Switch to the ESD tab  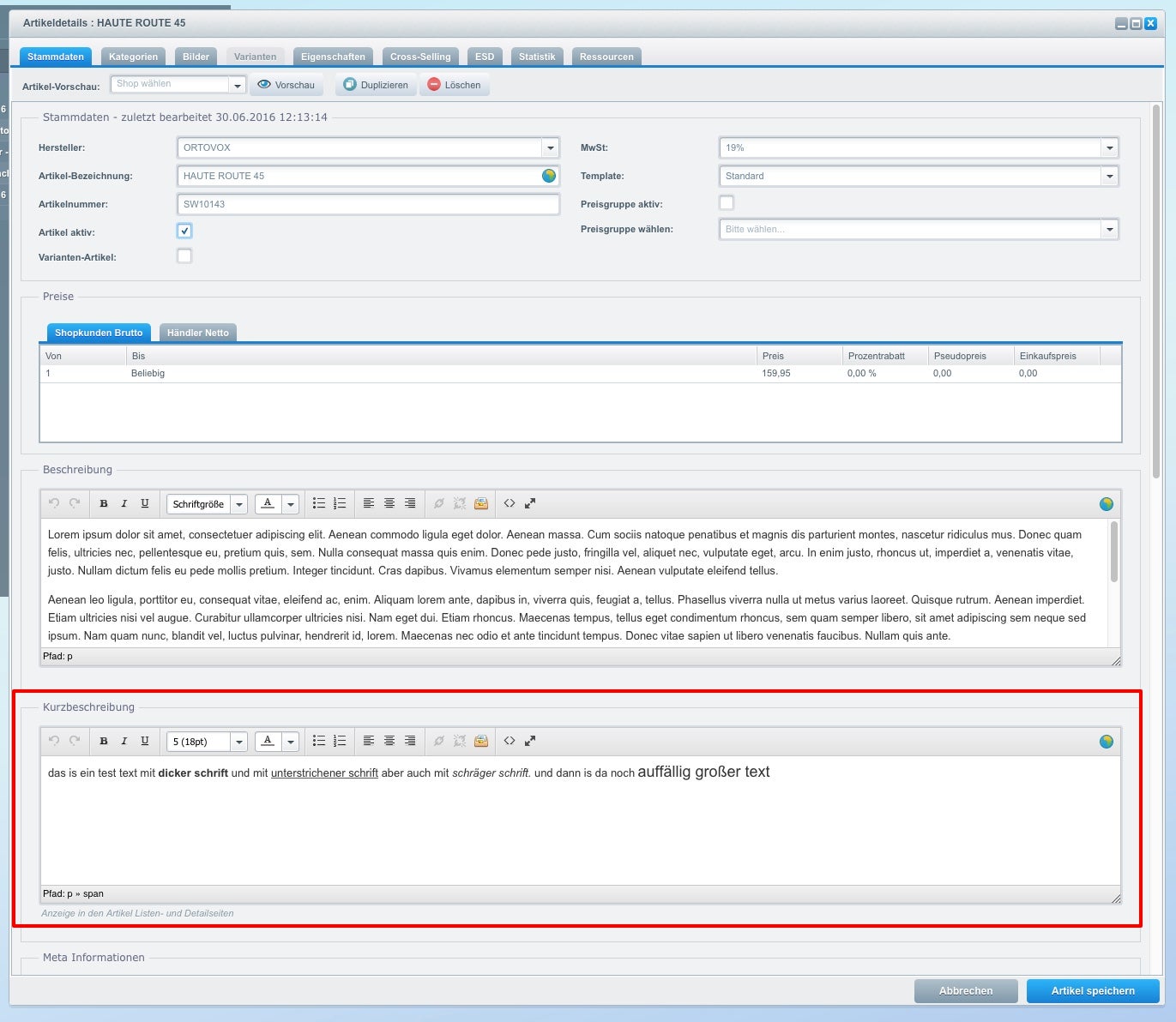point(485,57)
